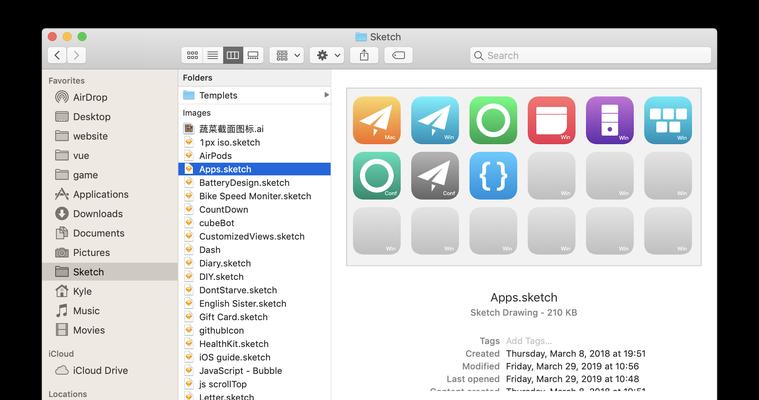Select CustomizedViews.sketch file

255,236
